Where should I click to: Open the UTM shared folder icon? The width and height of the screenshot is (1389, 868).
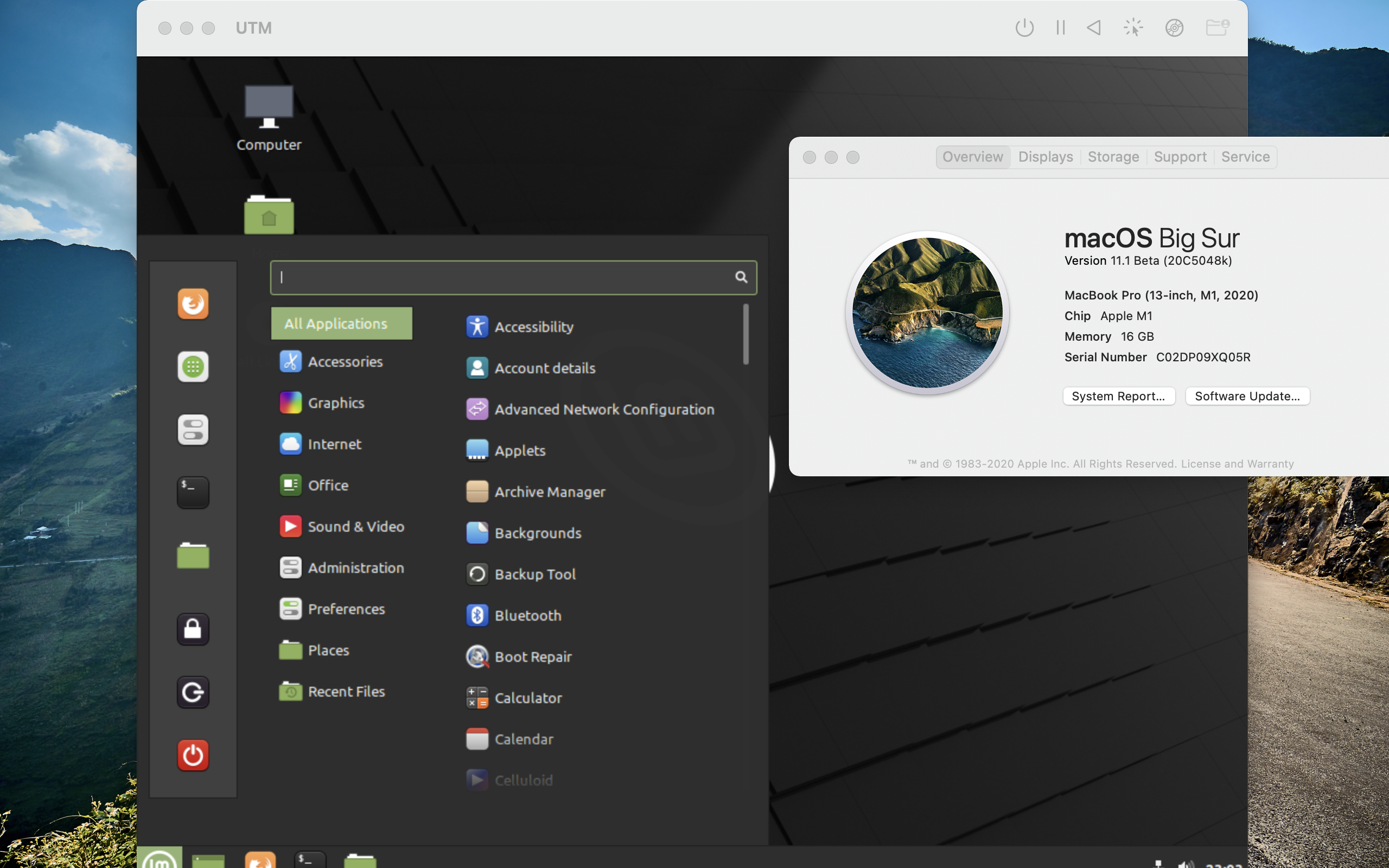pyautogui.click(x=1216, y=28)
